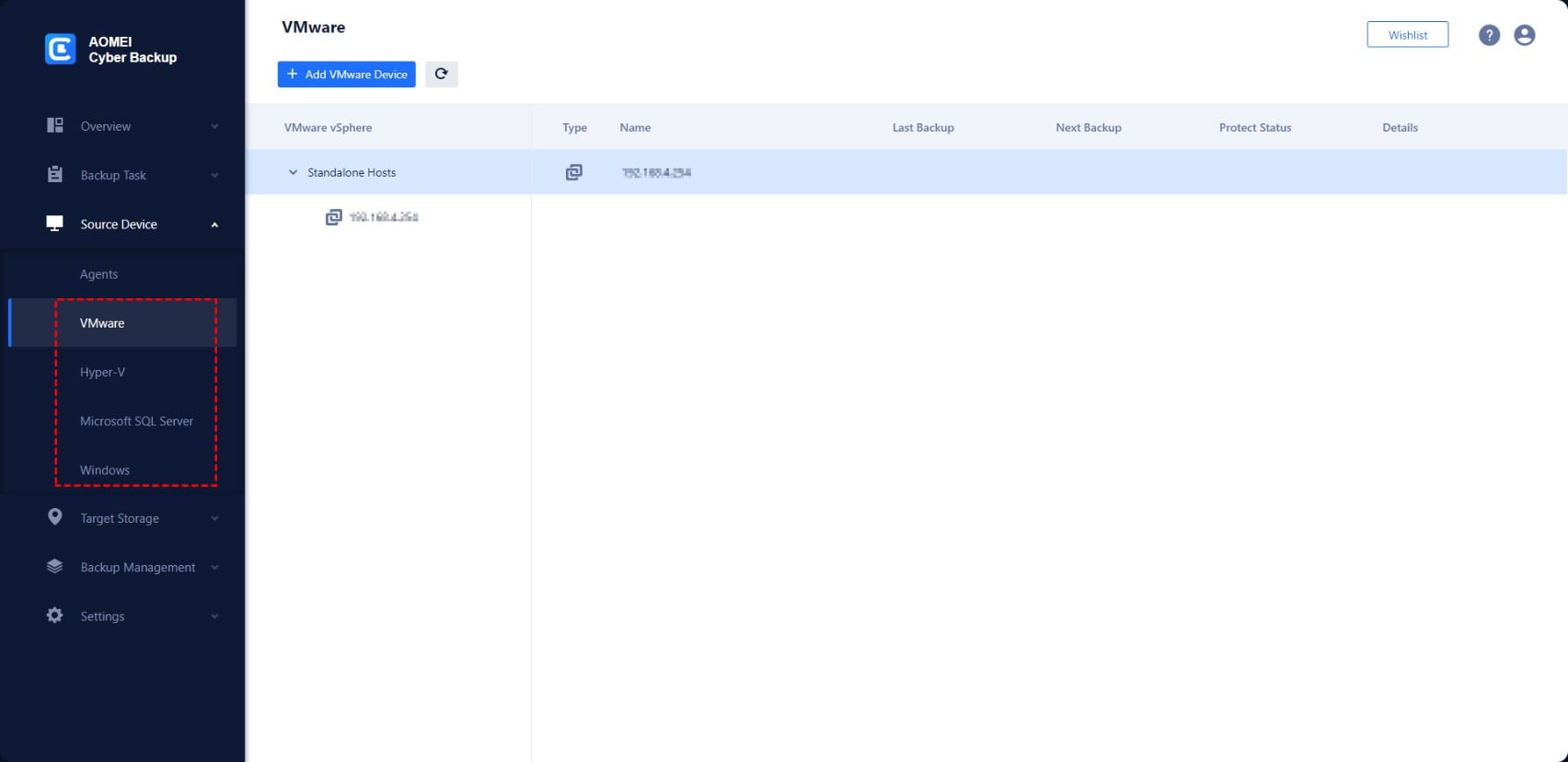This screenshot has width=1568, height=762.
Task: Collapse the Standalone Hosts tree node
Action: coord(293,172)
